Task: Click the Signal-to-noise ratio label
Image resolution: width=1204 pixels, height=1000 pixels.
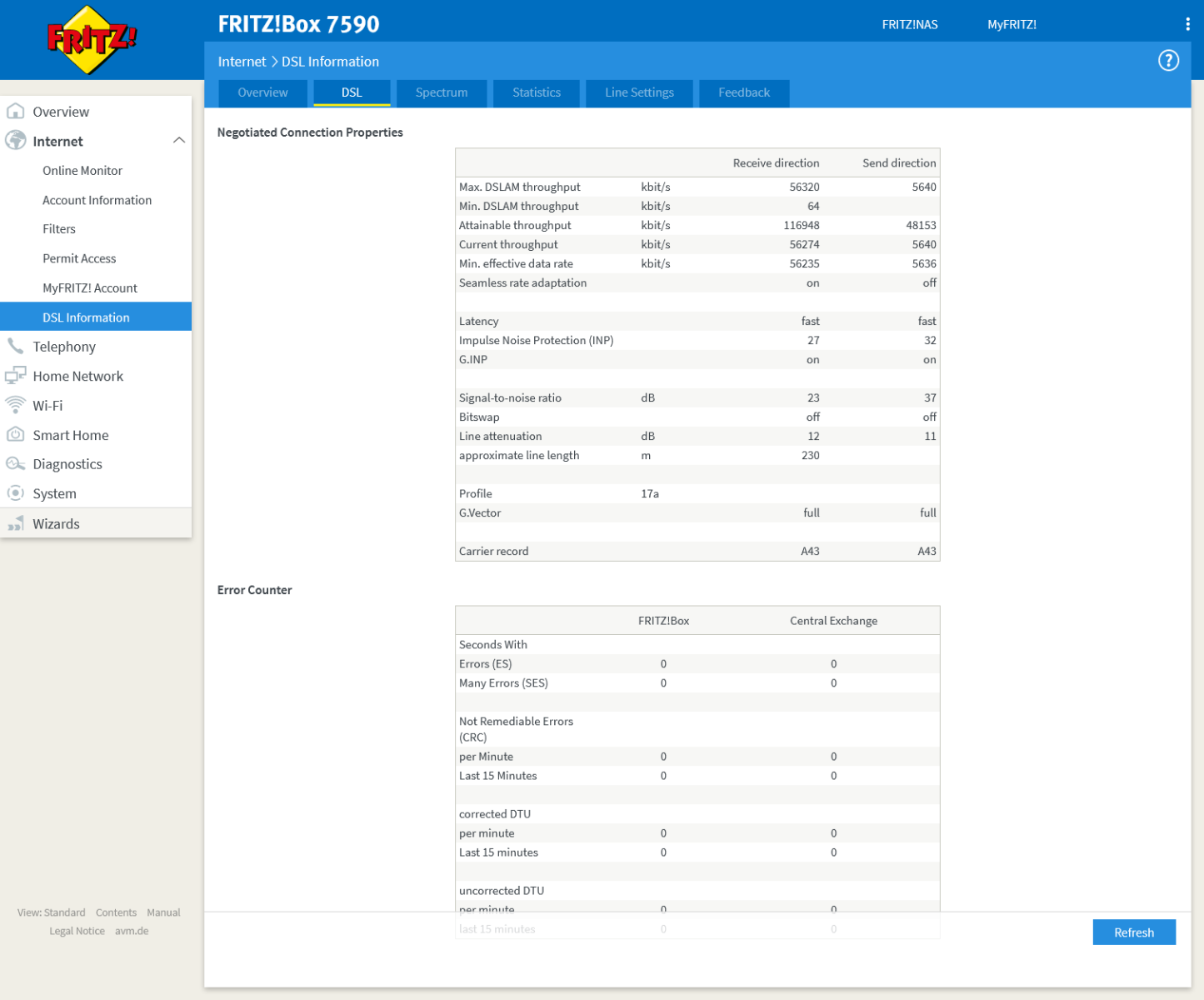Action: pyautogui.click(x=510, y=397)
